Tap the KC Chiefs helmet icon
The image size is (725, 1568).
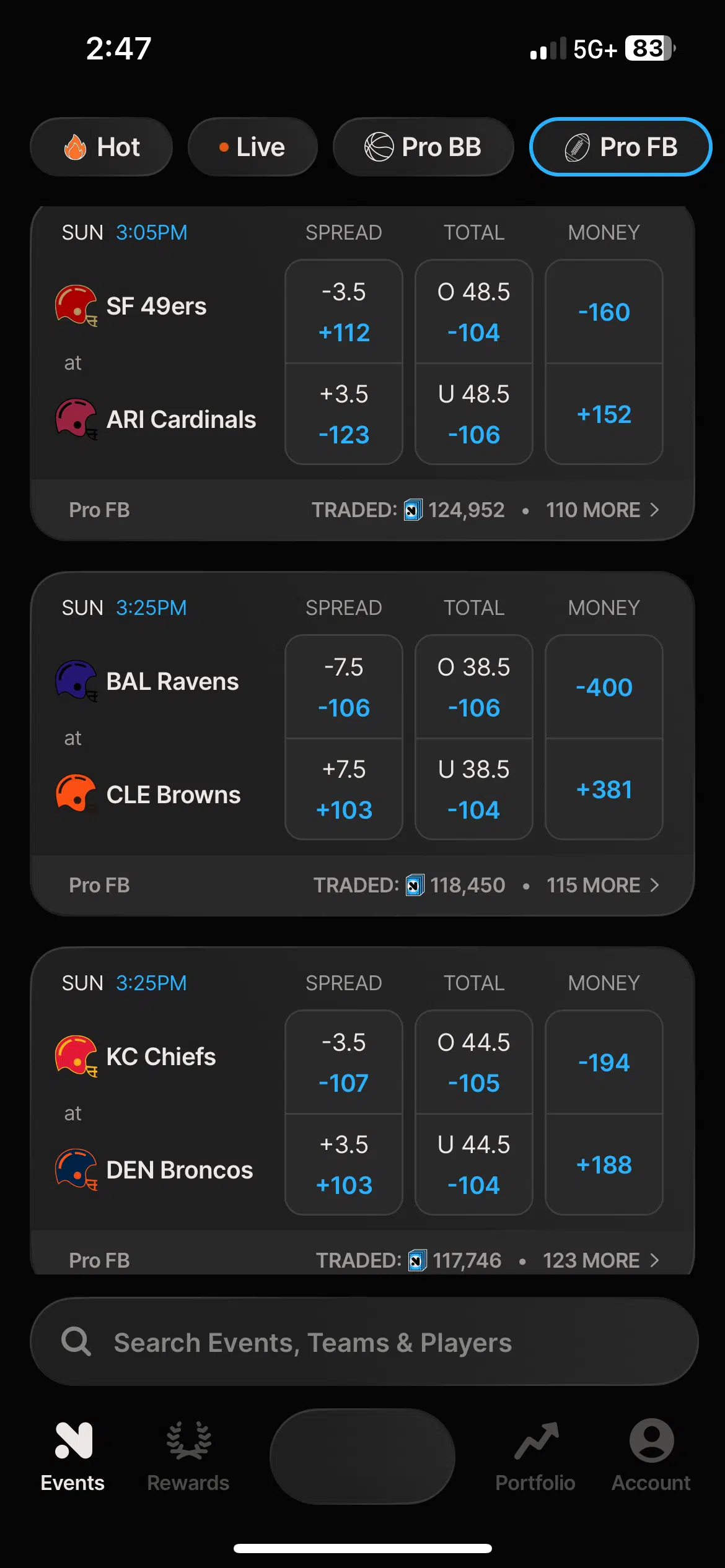coord(76,1056)
